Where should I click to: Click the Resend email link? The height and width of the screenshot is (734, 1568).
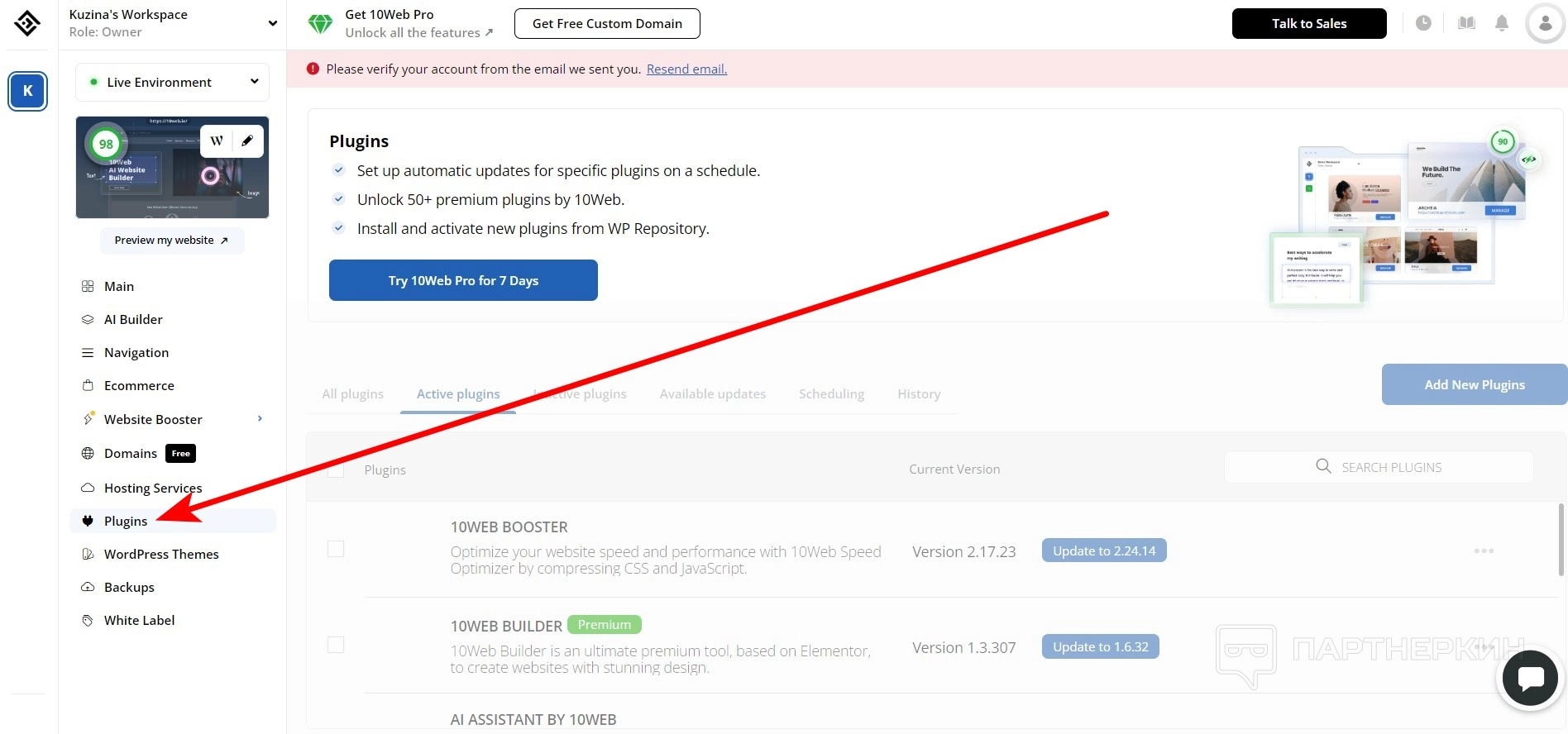(x=686, y=69)
